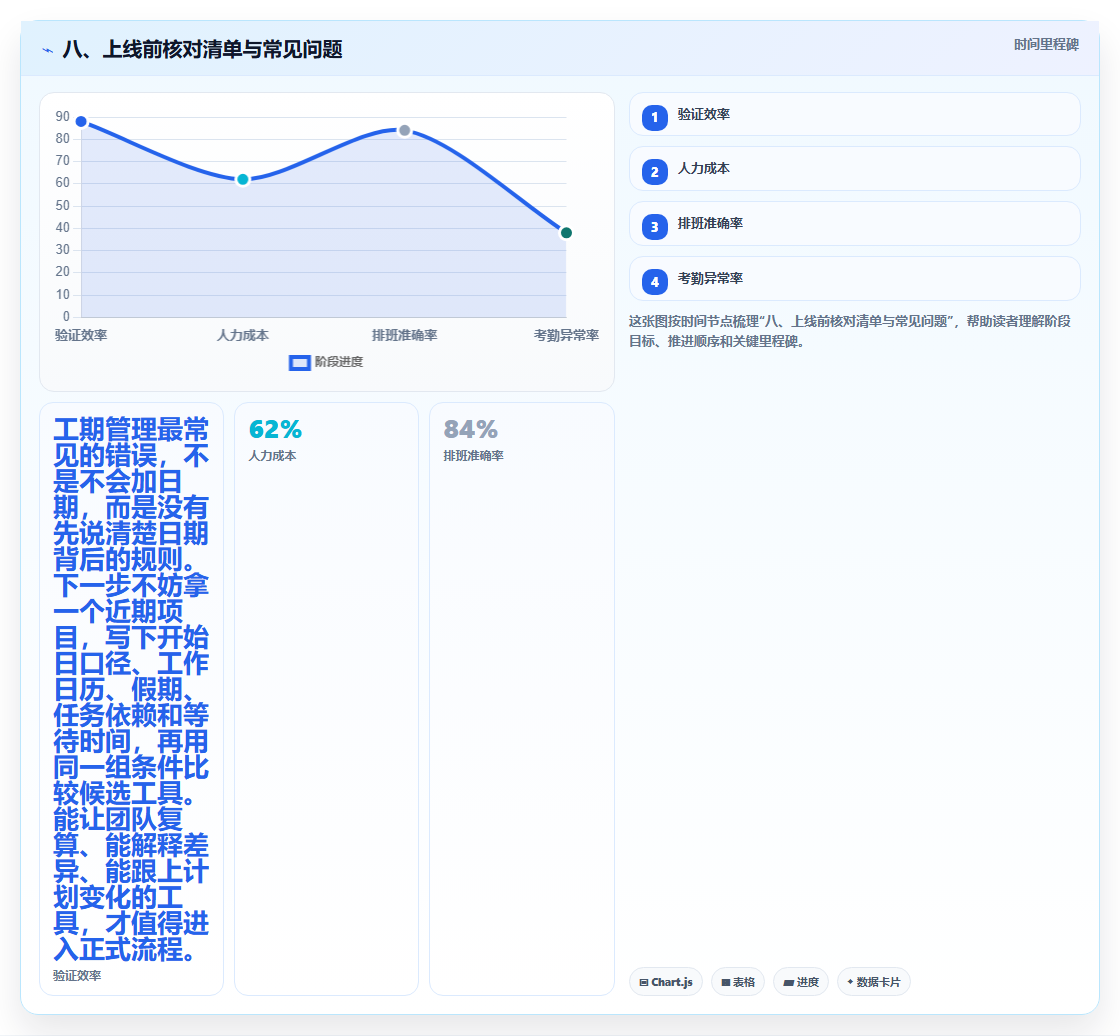Click the 人力成本 x-axis label
The image size is (1120, 1036).
pos(243,335)
